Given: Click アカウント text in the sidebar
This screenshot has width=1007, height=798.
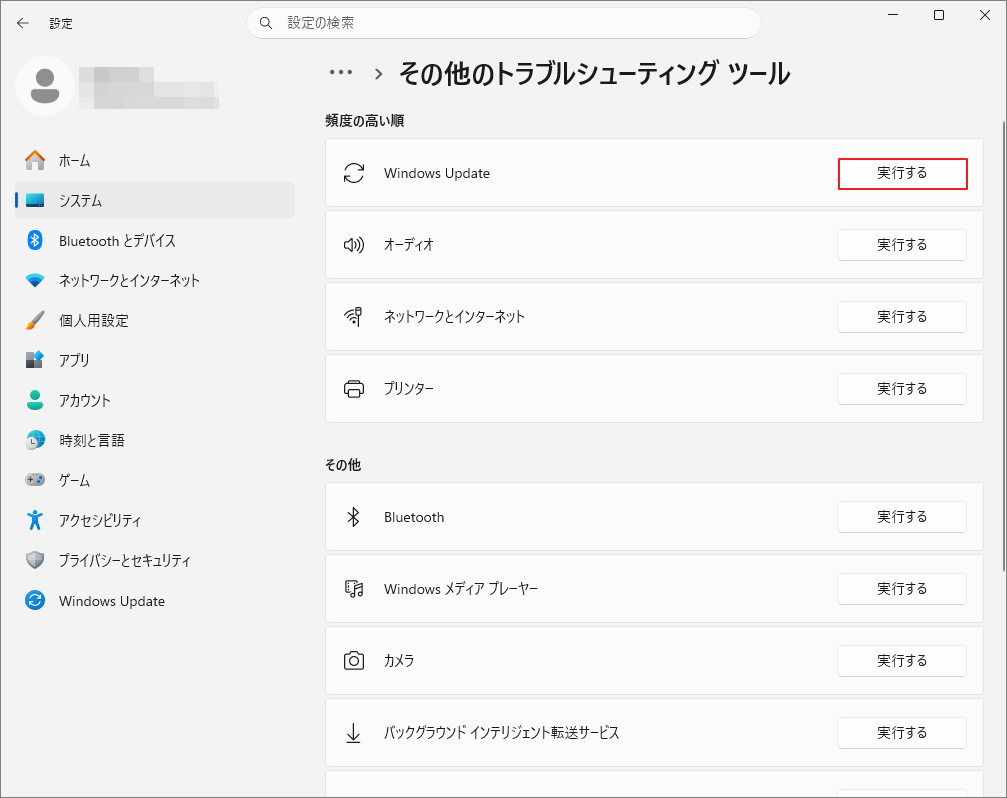Looking at the screenshot, I should [x=85, y=401].
